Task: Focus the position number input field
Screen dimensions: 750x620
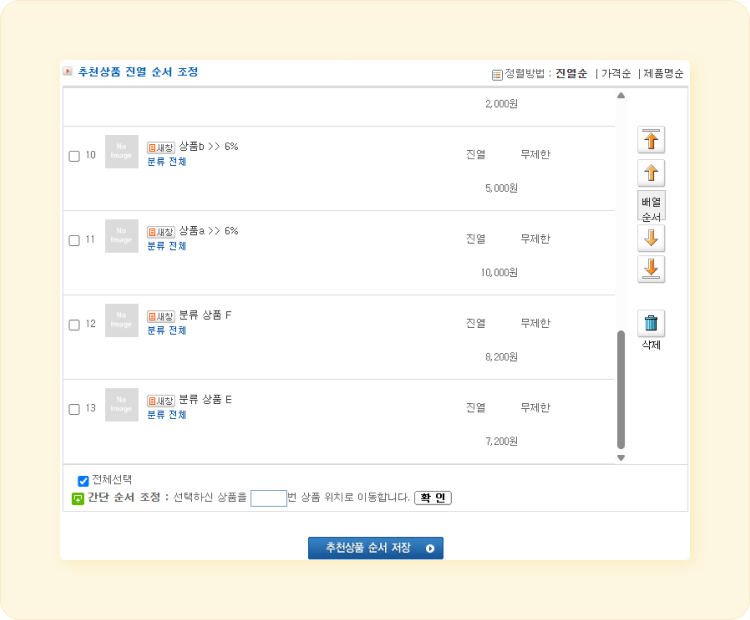Action: 268,498
